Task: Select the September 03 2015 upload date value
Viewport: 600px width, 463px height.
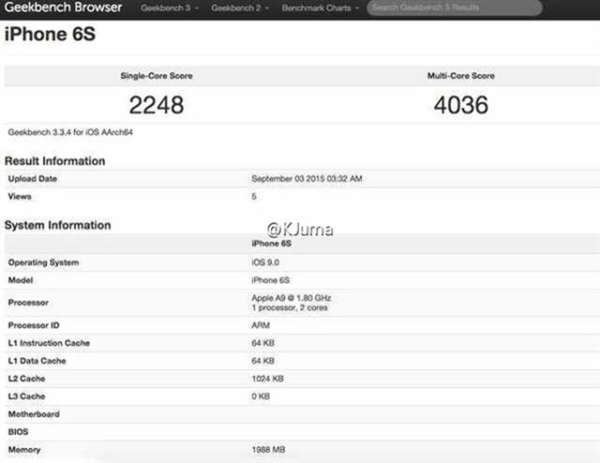Action: pos(307,179)
